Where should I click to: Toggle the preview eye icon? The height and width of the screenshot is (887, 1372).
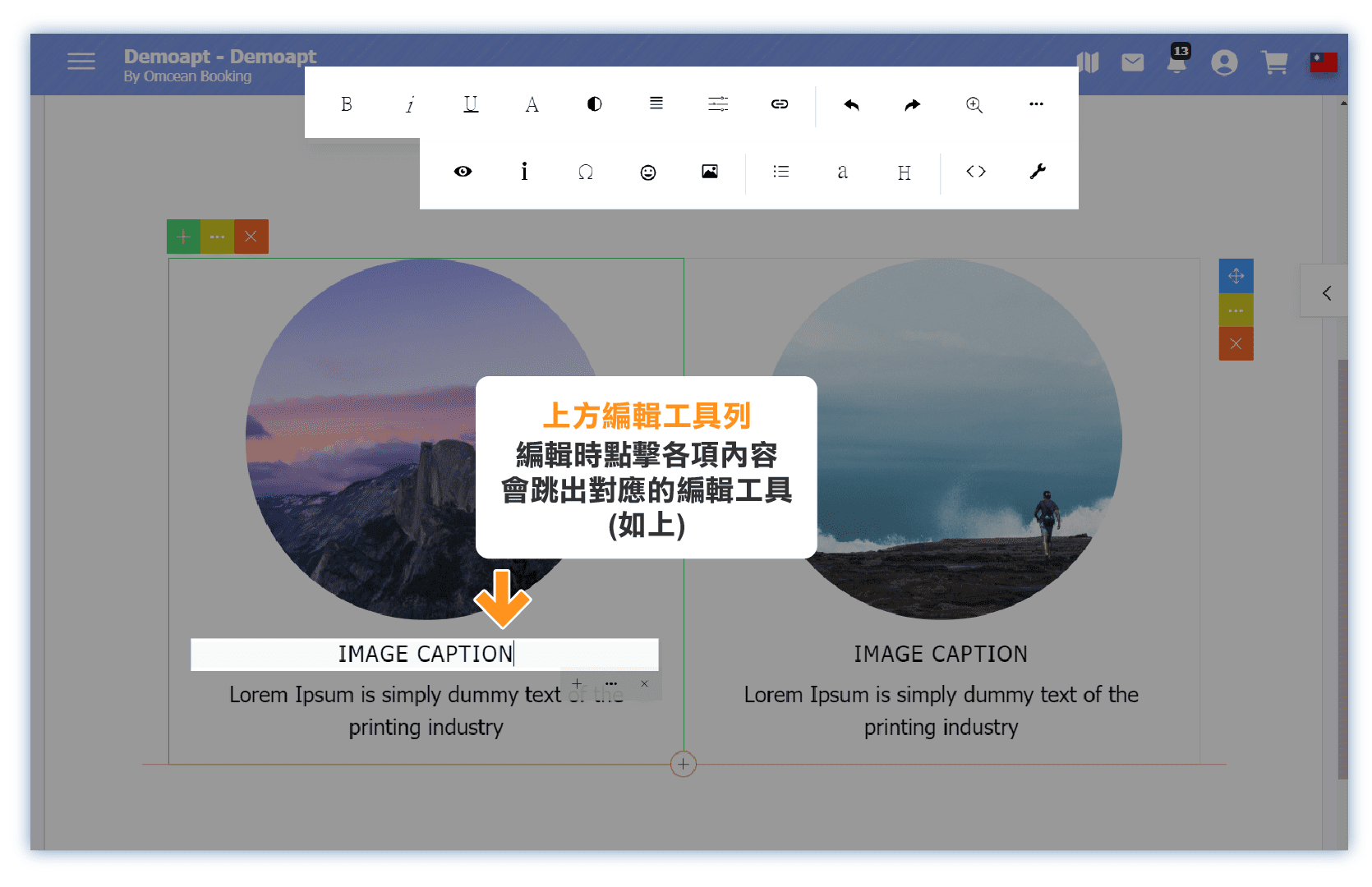pyautogui.click(x=463, y=172)
